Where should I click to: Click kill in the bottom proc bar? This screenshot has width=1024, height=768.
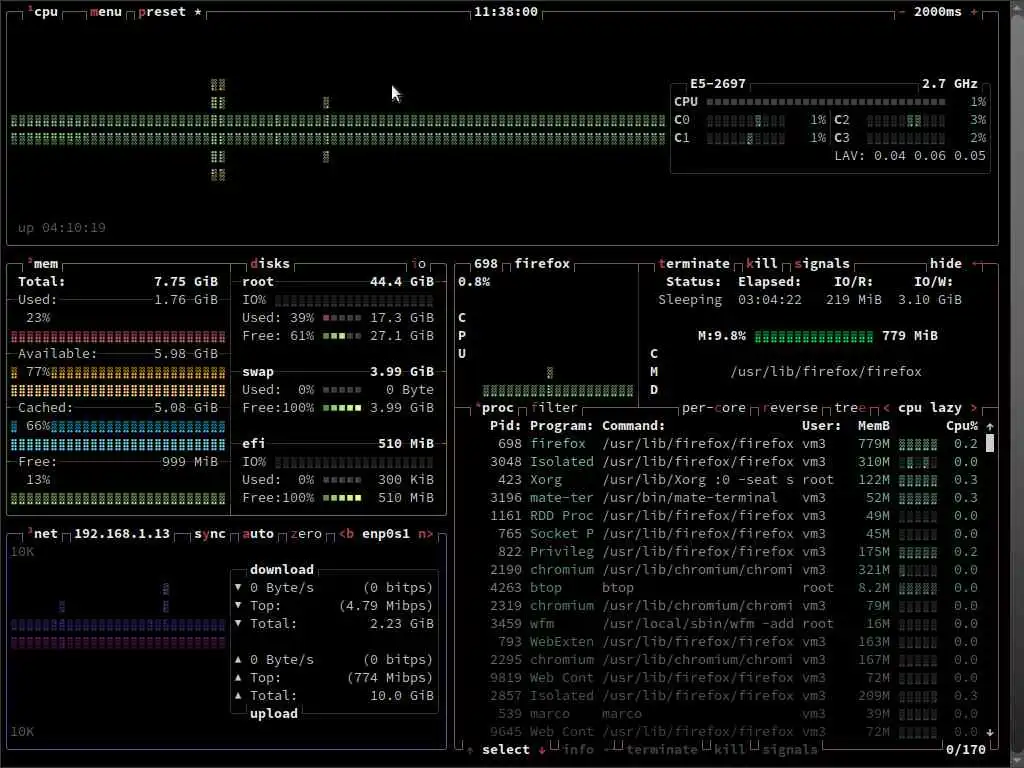point(730,750)
